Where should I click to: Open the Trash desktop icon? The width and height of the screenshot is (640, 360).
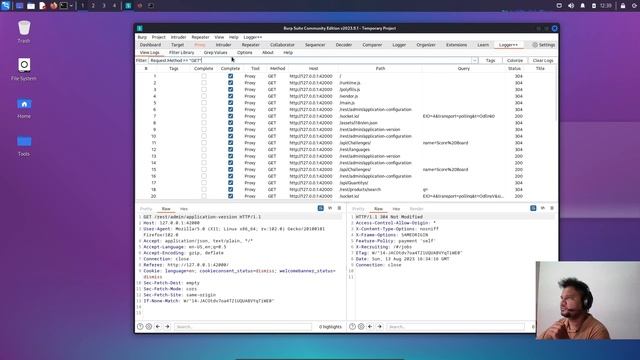click(x=24, y=32)
